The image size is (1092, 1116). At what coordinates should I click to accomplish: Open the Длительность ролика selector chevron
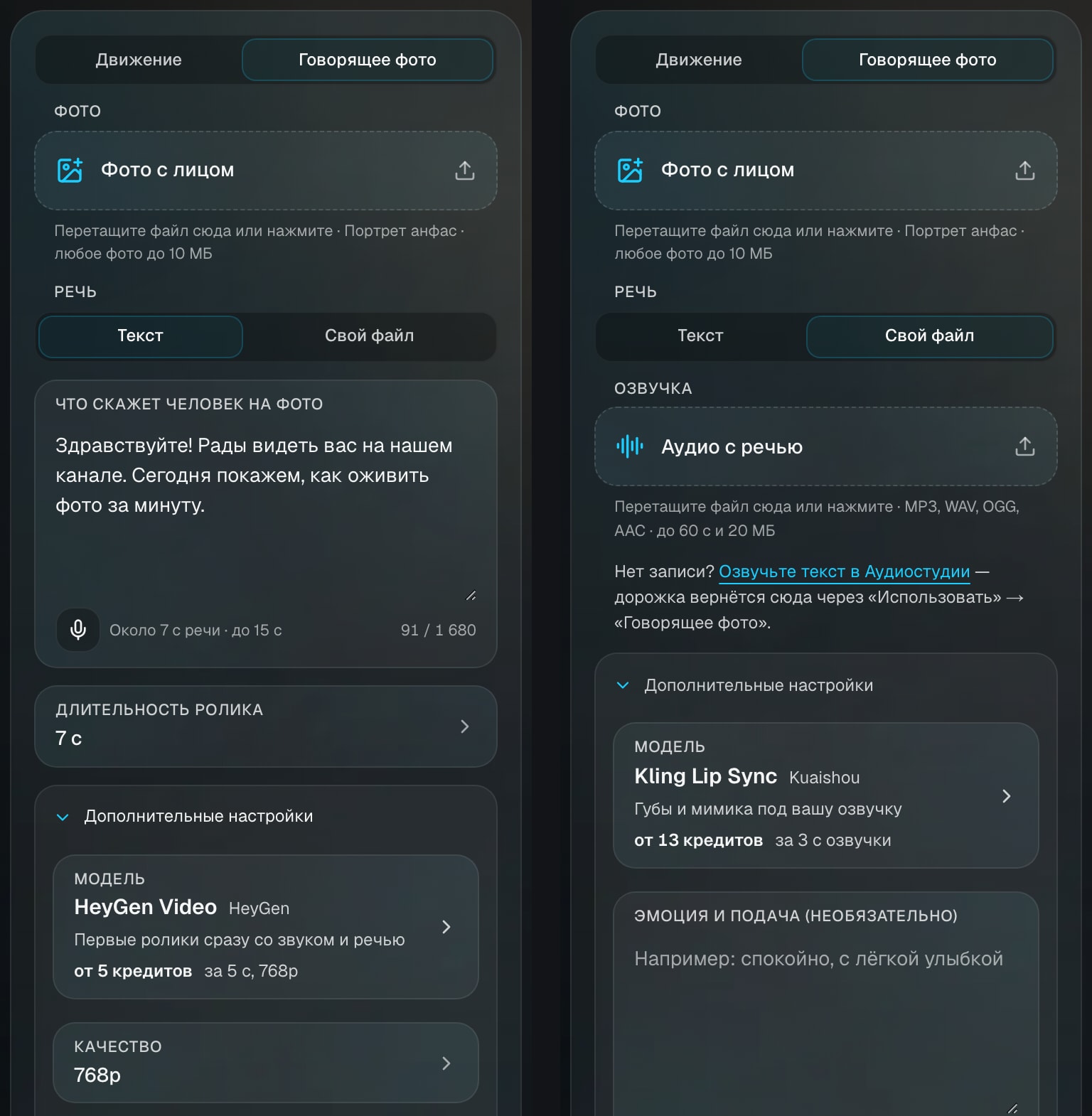tap(465, 726)
